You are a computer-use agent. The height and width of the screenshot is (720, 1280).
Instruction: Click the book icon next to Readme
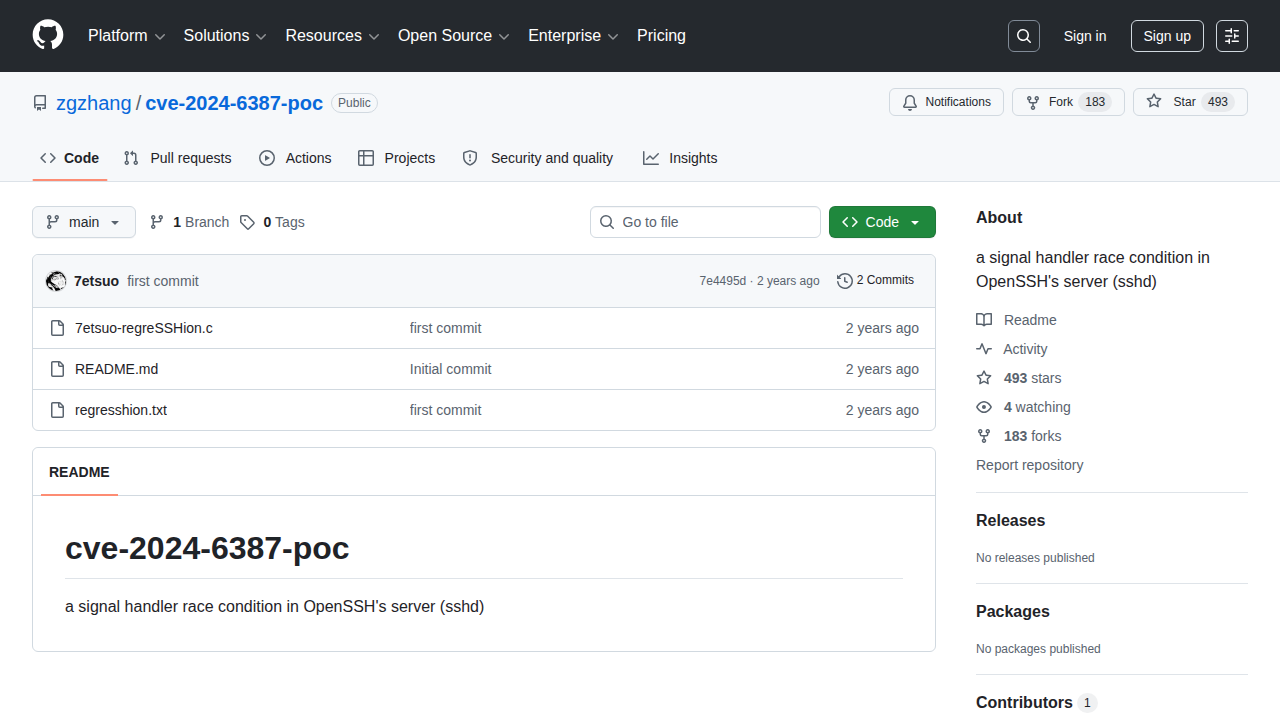click(x=984, y=320)
